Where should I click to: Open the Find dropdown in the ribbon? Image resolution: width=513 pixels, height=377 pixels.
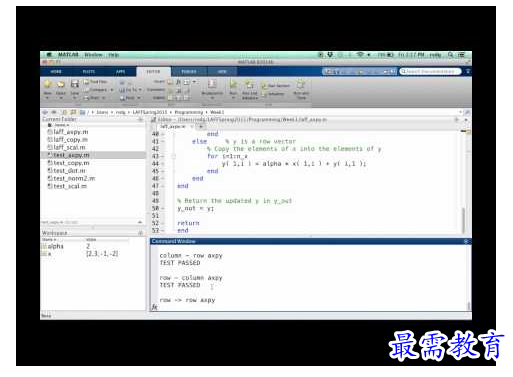(x=130, y=98)
